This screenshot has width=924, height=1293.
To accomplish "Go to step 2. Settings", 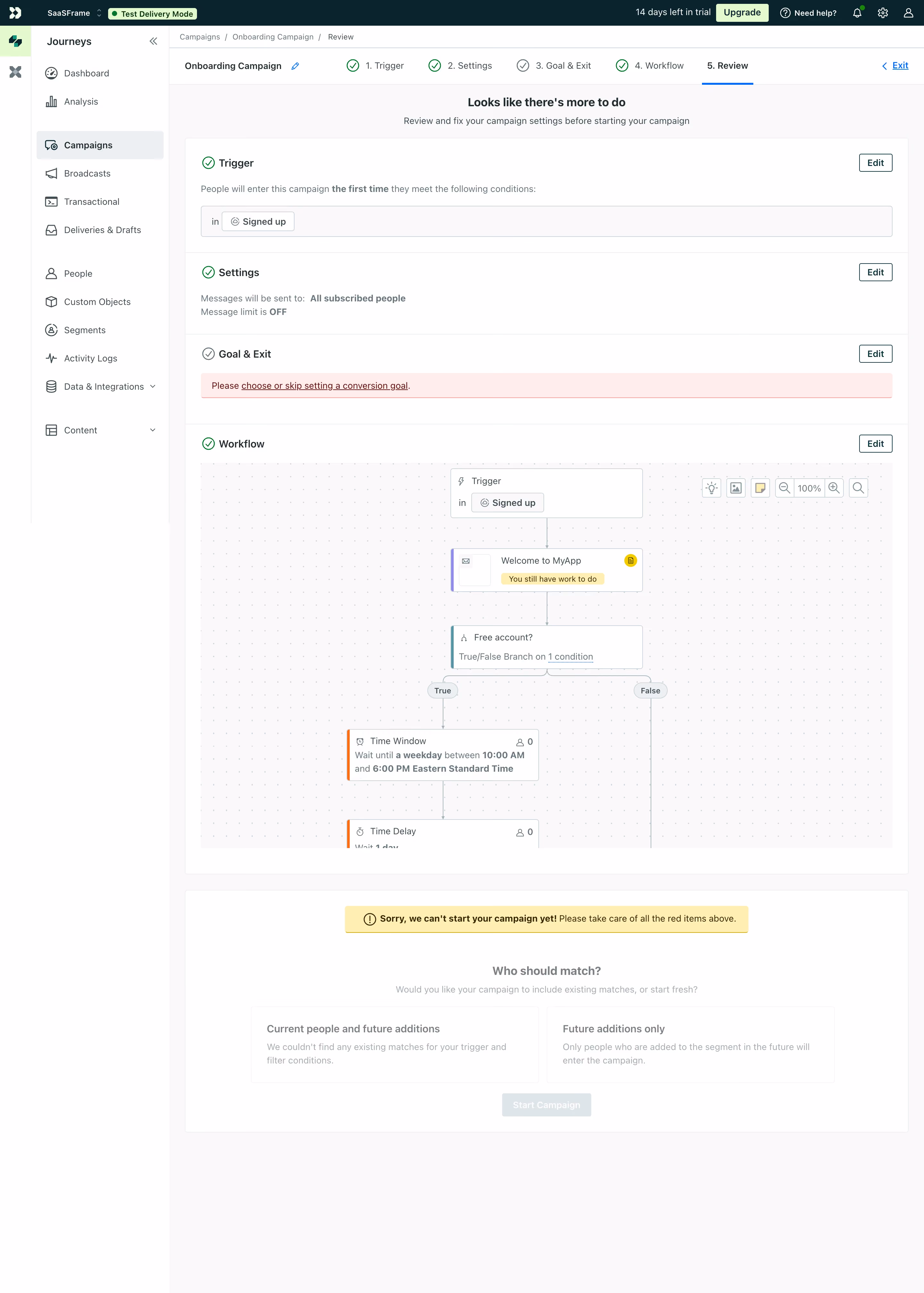I will (460, 66).
